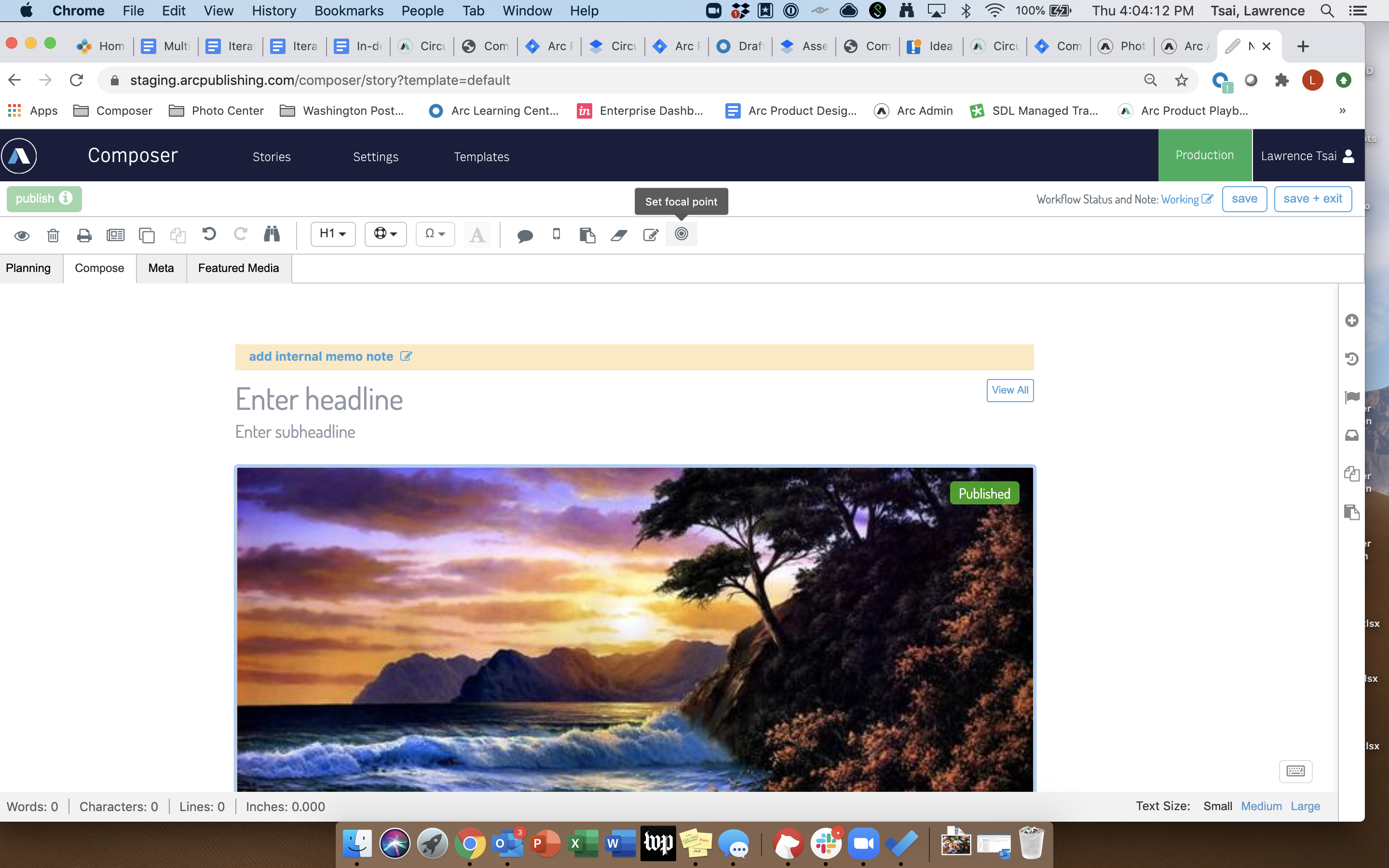The image size is (1389, 868).
Task: Click the green publish button
Action: point(44,199)
